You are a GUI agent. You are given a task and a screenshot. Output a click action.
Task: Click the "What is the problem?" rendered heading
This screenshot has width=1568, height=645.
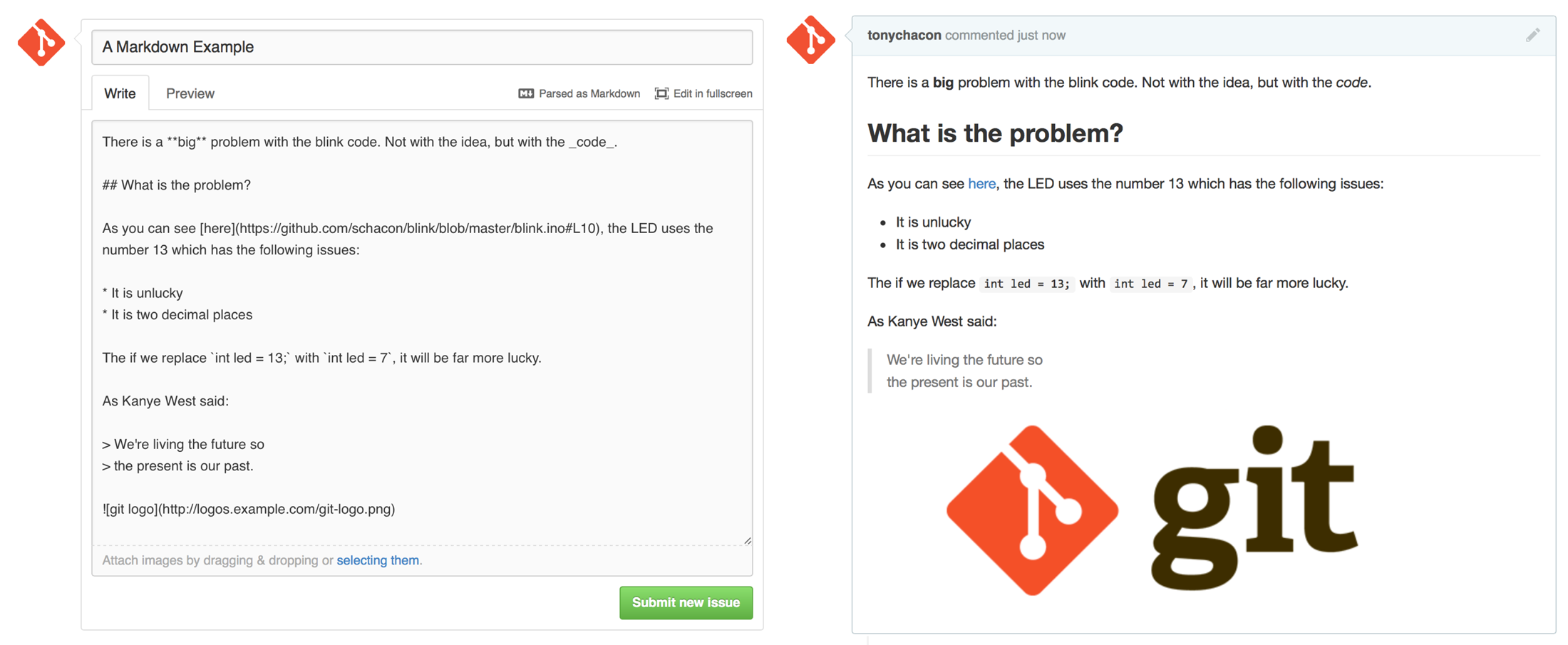click(x=995, y=133)
